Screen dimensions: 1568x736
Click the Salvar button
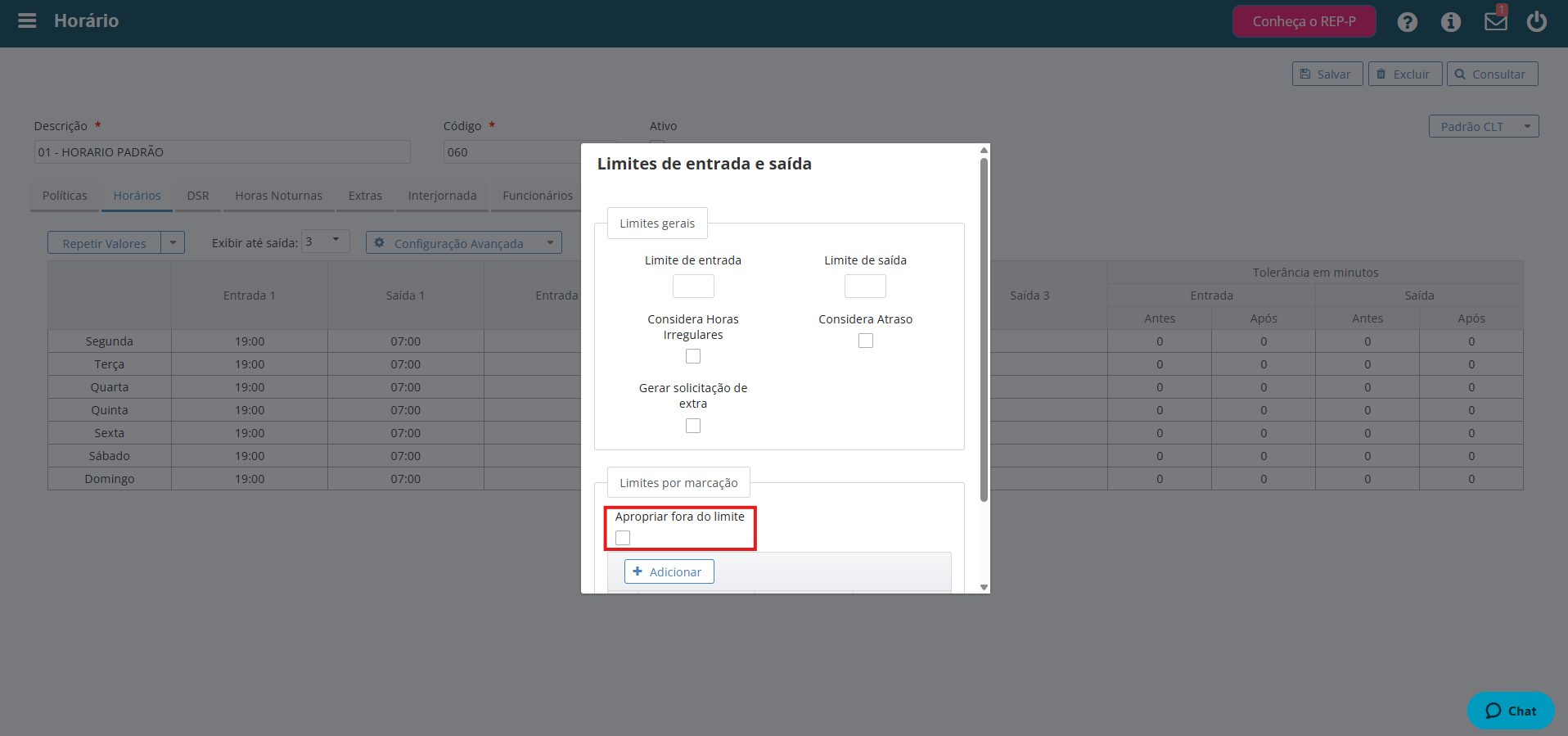[x=1327, y=74]
